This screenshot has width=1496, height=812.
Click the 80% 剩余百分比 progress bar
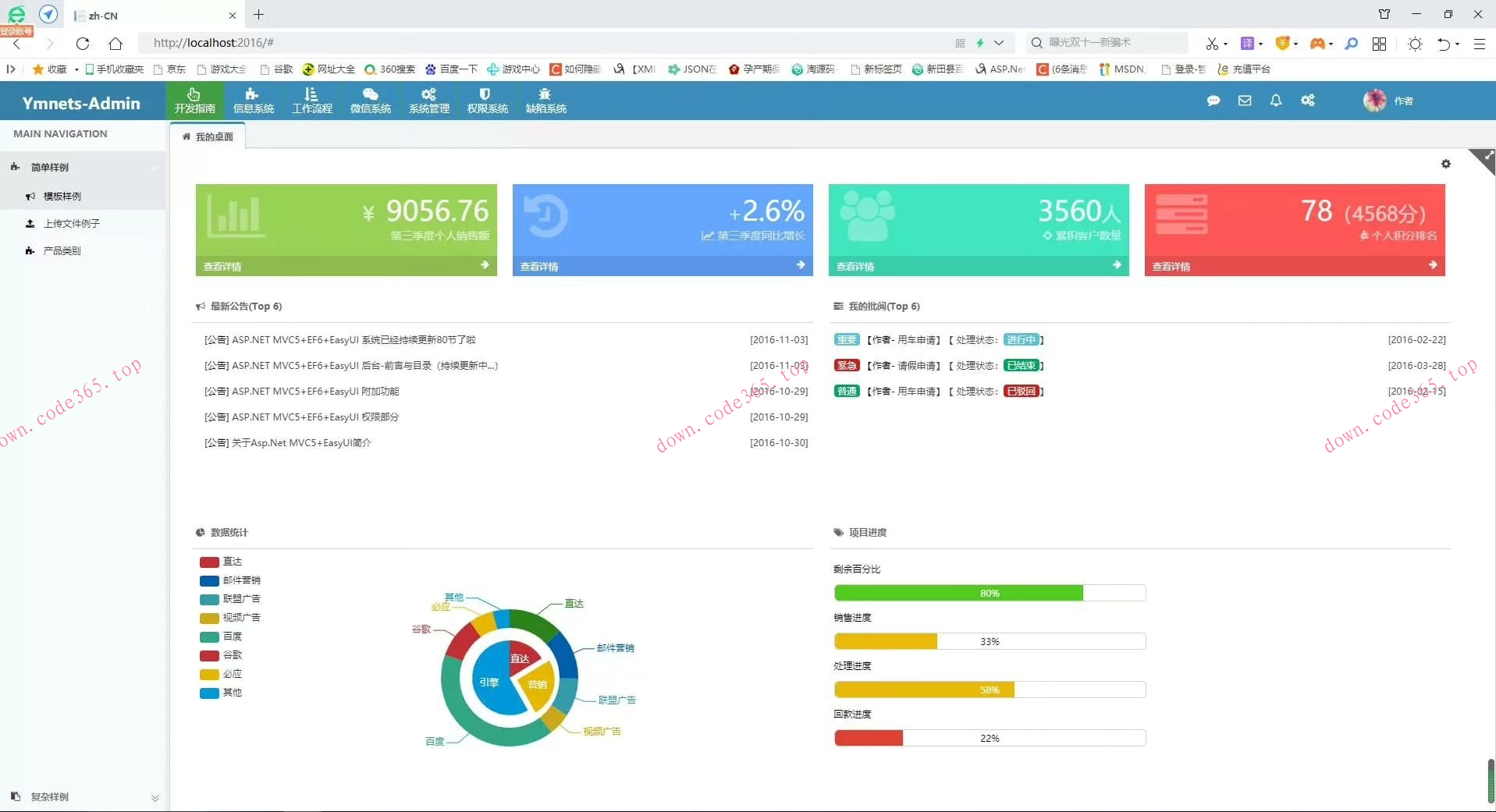[x=989, y=594]
